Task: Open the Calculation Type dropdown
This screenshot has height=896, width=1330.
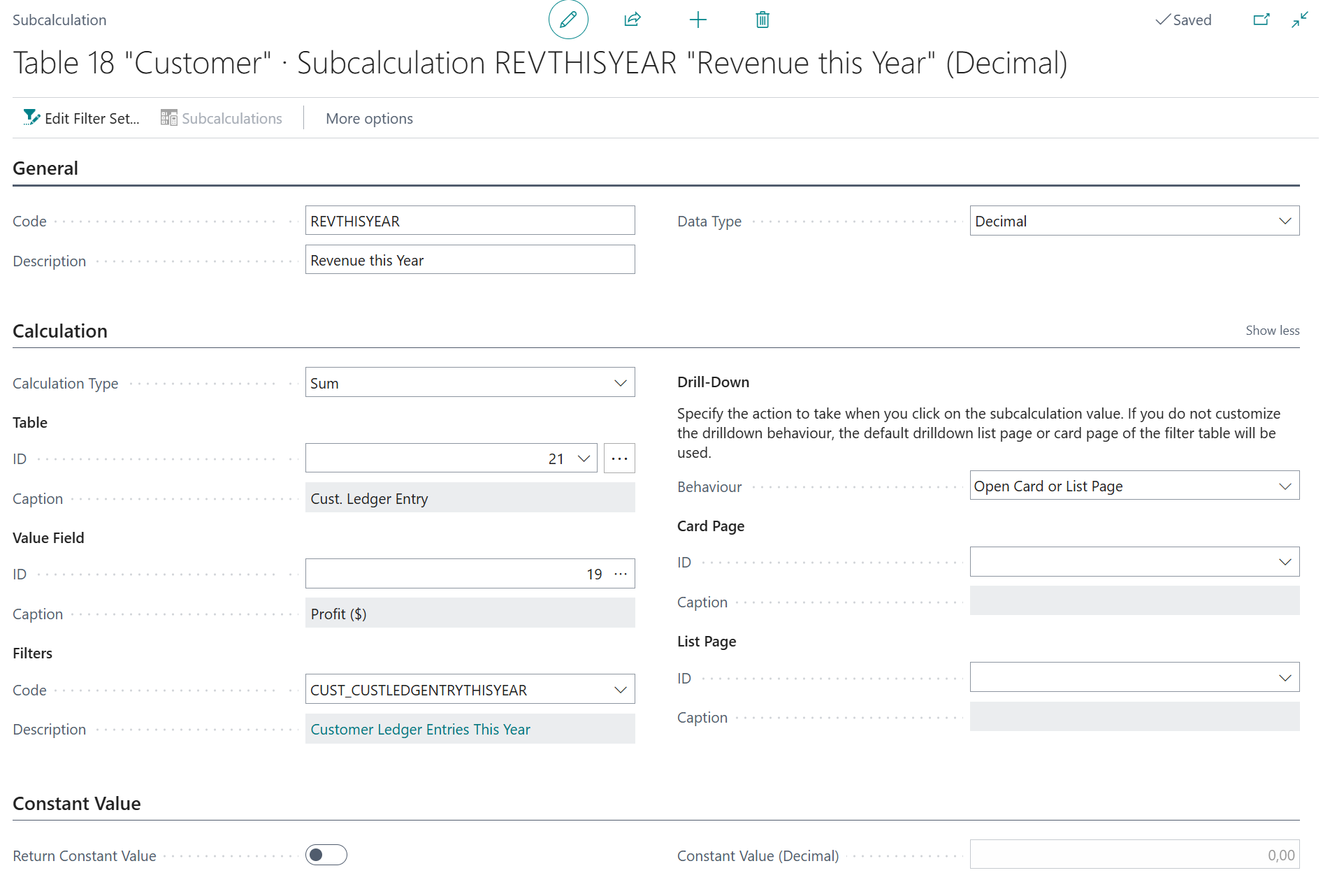Action: [x=620, y=383]
